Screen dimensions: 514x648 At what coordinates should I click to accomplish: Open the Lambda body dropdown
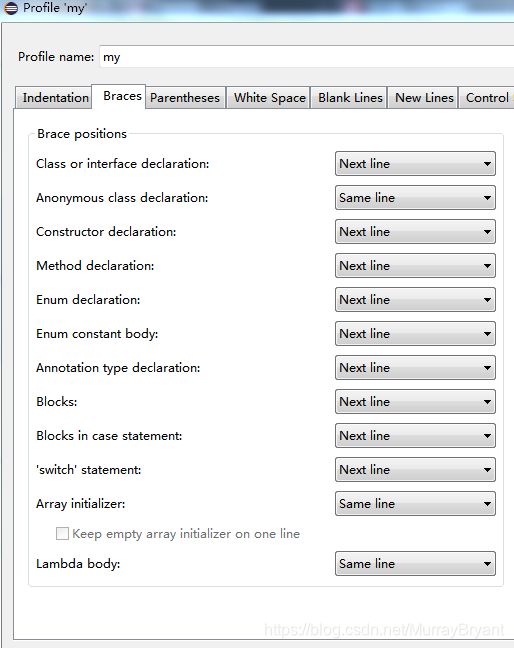point(415,564)
